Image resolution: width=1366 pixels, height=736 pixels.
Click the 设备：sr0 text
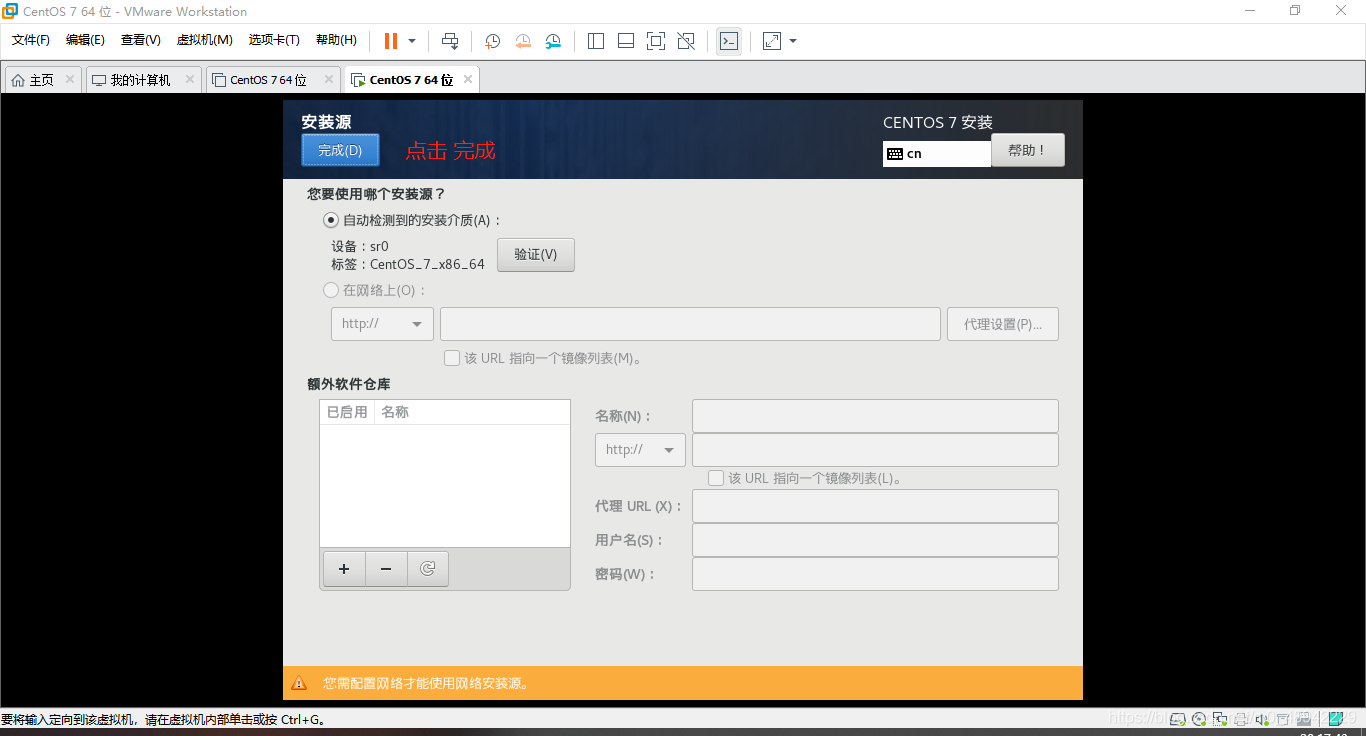click(x=360, y=246)
